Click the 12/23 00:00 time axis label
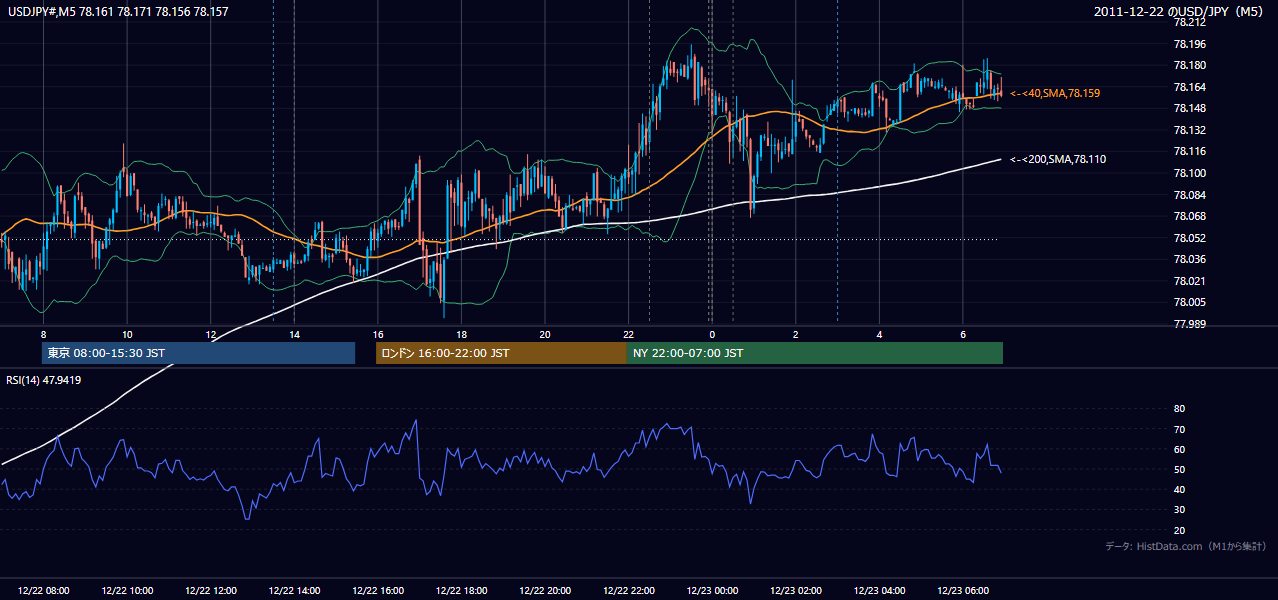The image size is (1278, 600). pyautogui.click(x=712, y=591)
